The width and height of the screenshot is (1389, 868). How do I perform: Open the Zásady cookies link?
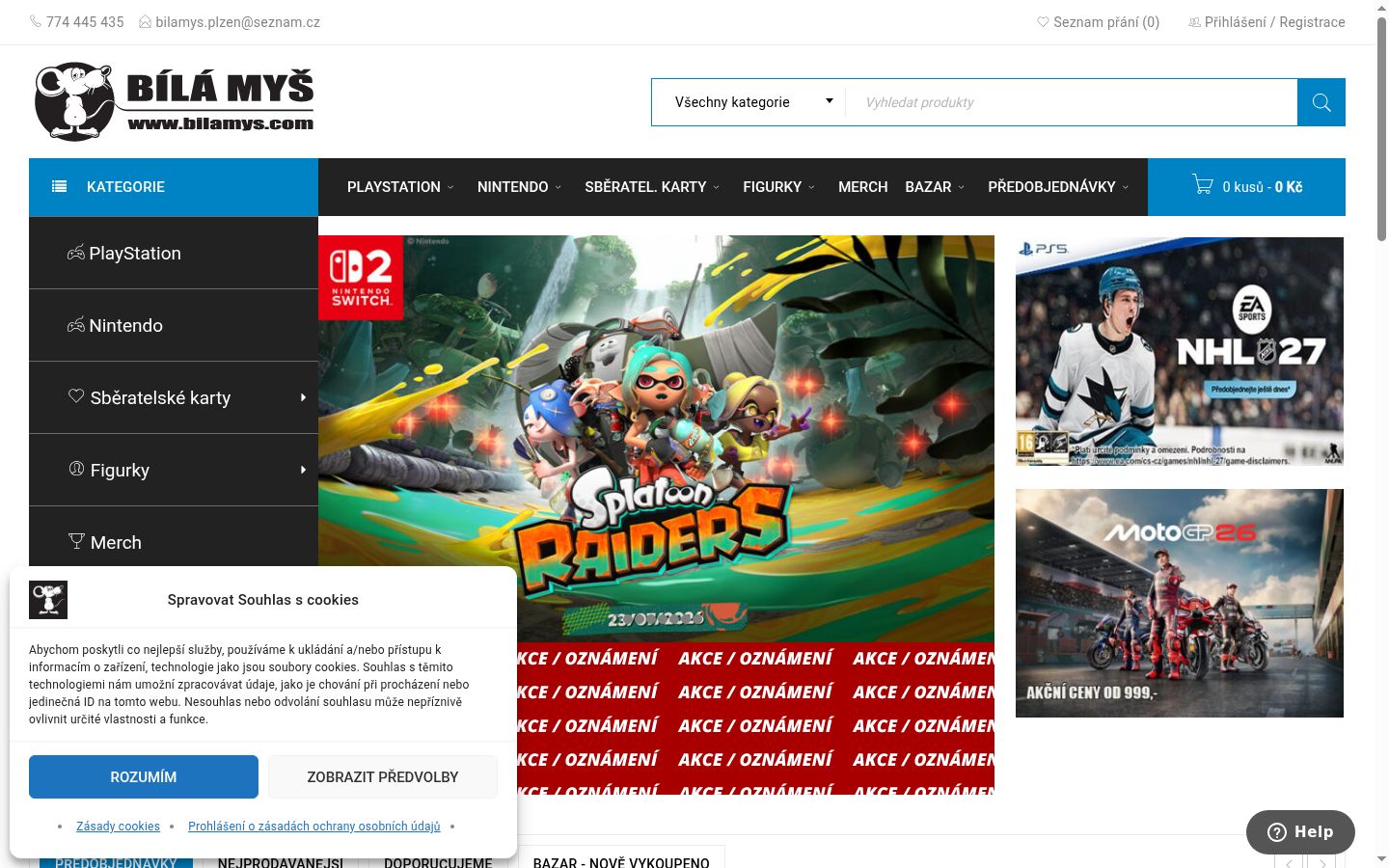(x=118, y=827)
